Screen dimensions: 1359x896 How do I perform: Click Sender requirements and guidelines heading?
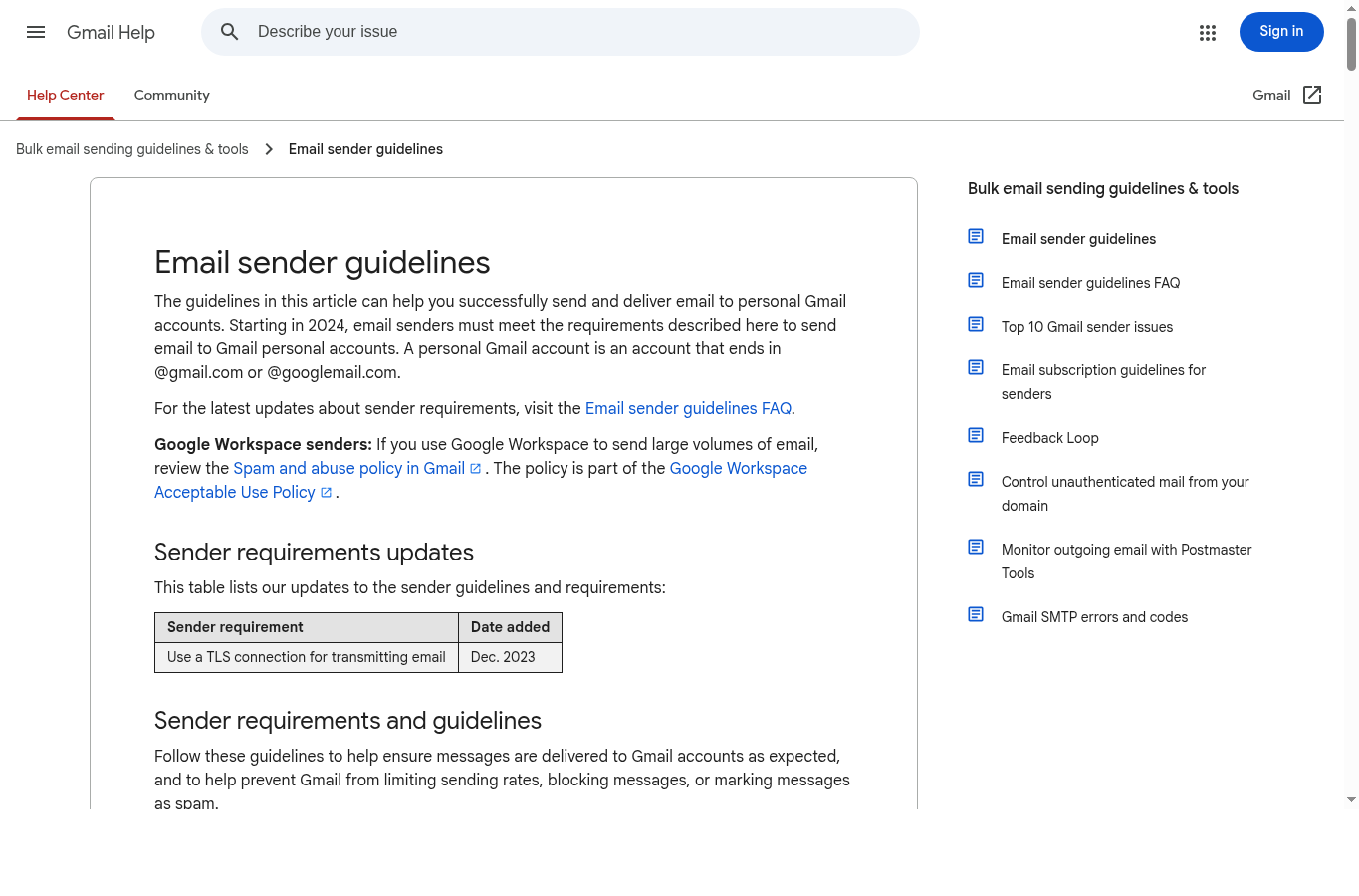(x=347, y=721)
